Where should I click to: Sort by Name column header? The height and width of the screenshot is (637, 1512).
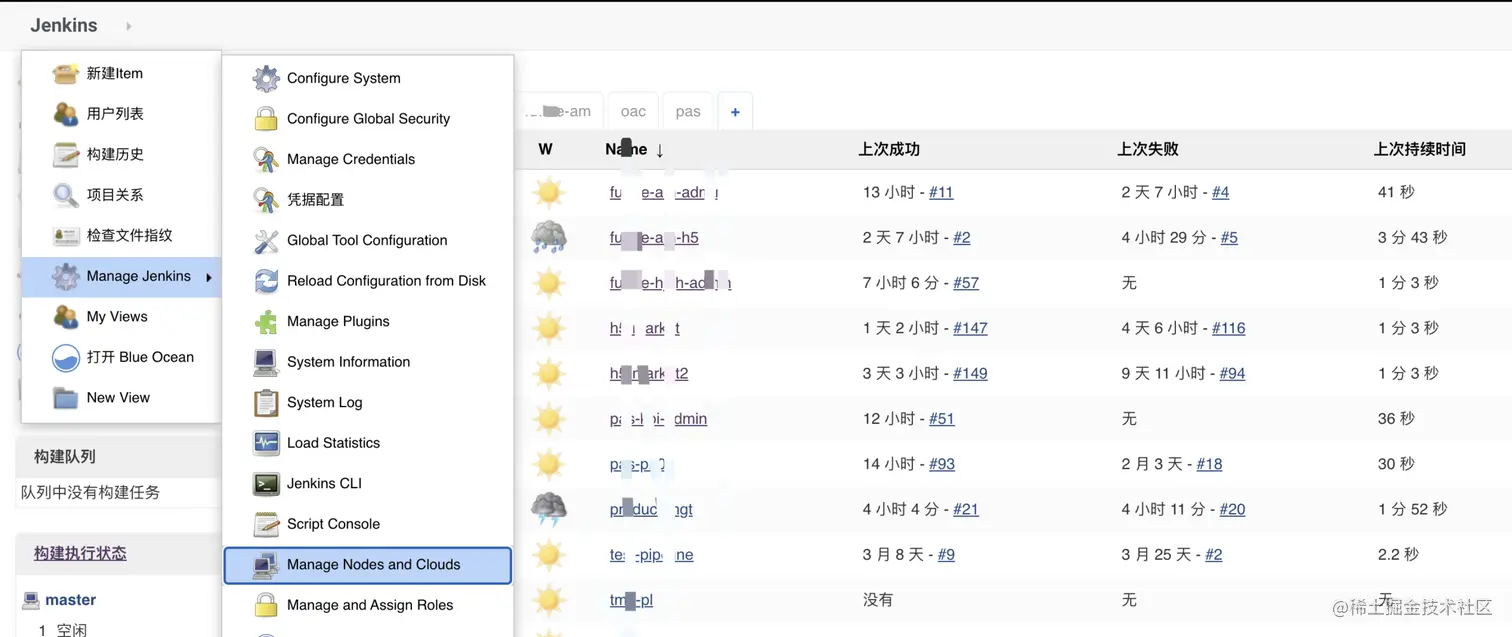[634, 149]
